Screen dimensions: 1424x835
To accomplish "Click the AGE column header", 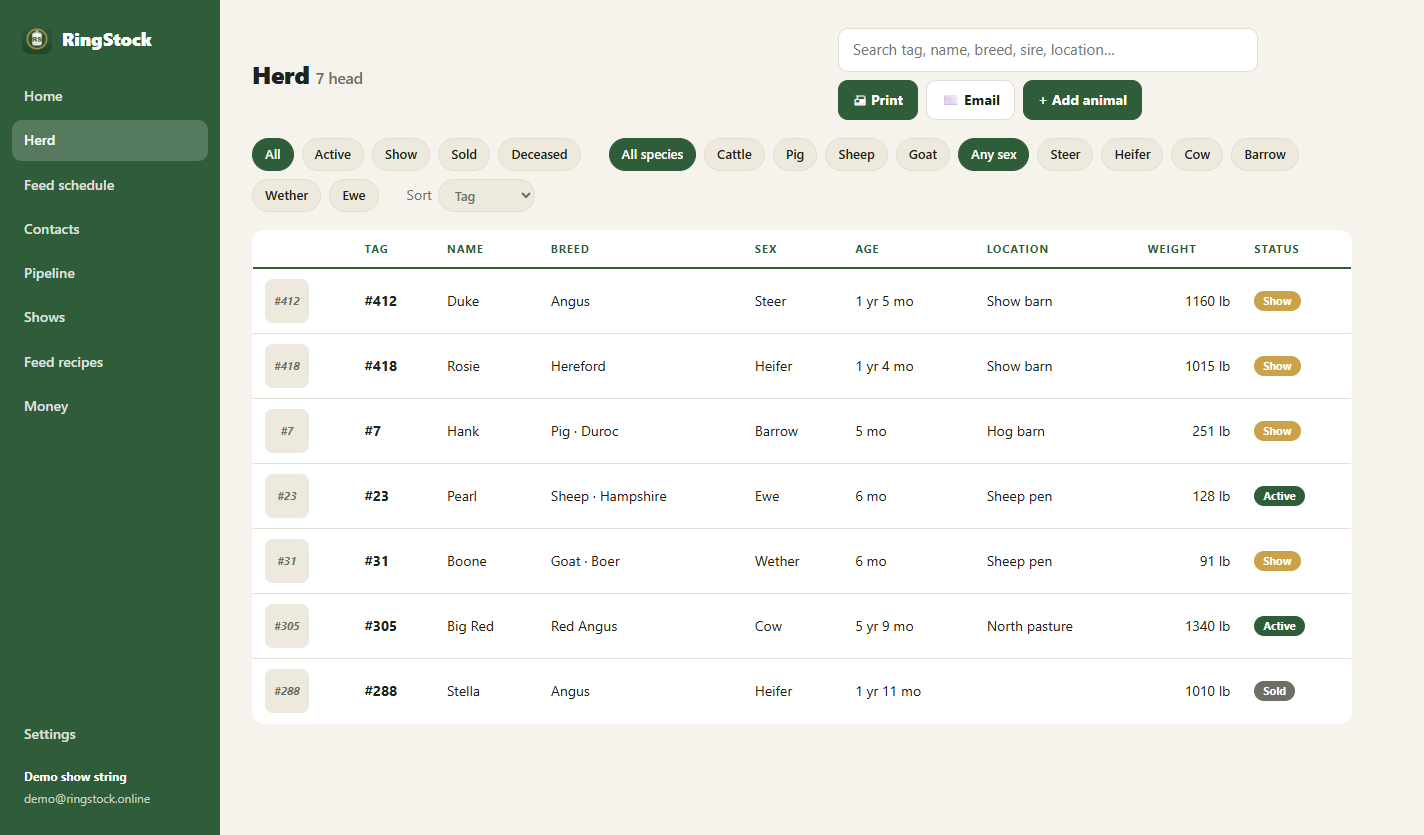I will click(867, 249).
